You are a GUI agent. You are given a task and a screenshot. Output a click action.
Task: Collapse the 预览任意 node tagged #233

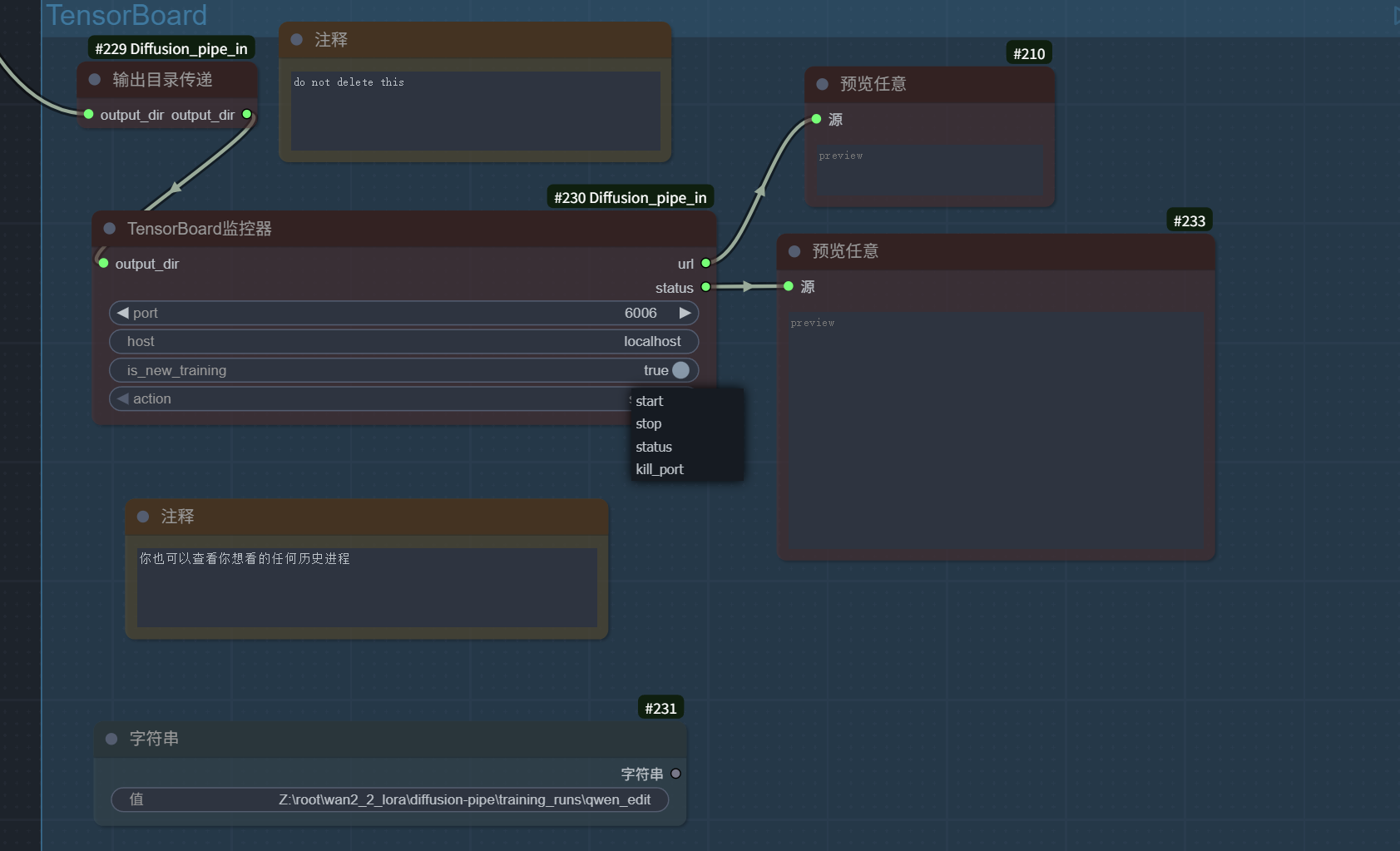point(794,251)
